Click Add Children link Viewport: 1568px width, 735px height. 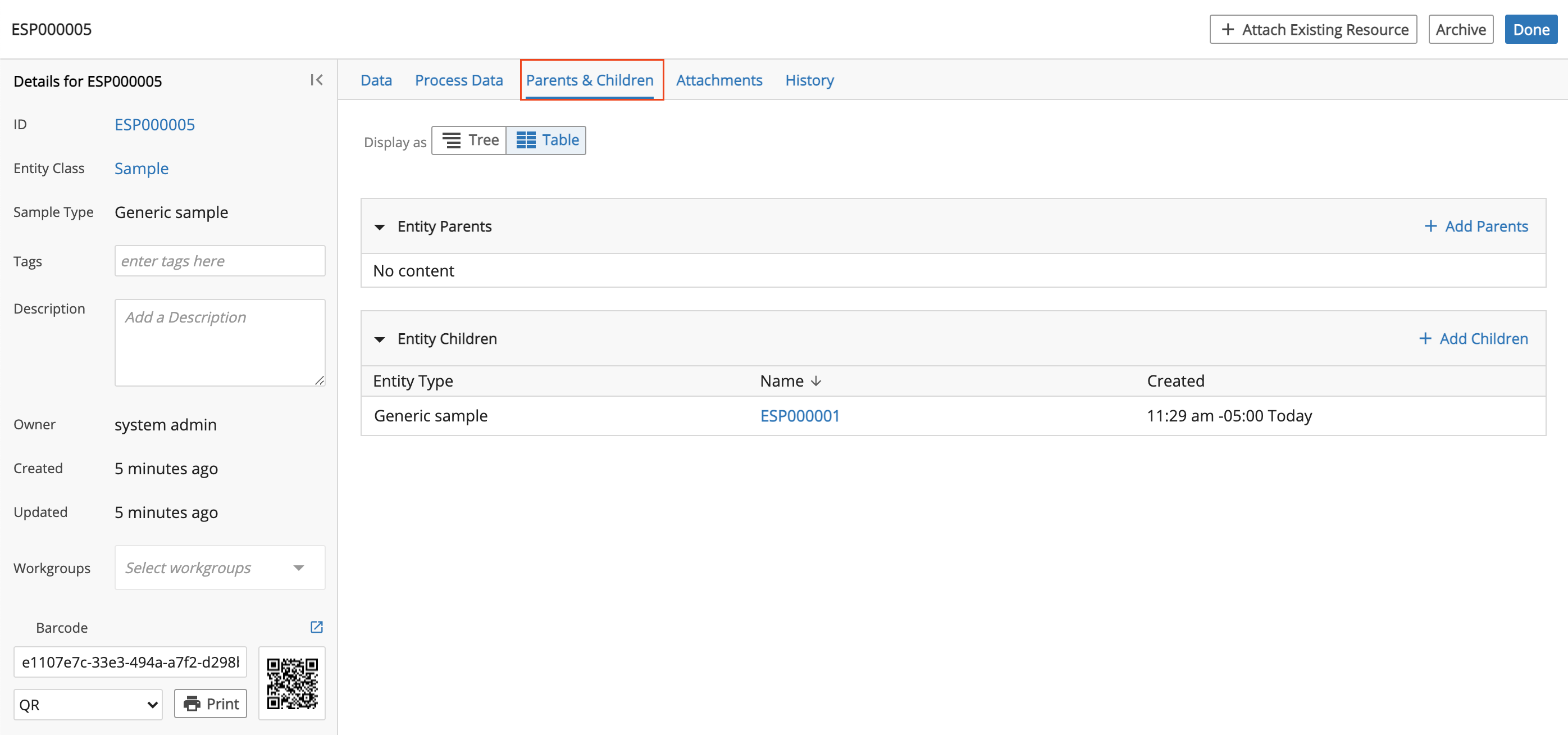[1473, 339]
